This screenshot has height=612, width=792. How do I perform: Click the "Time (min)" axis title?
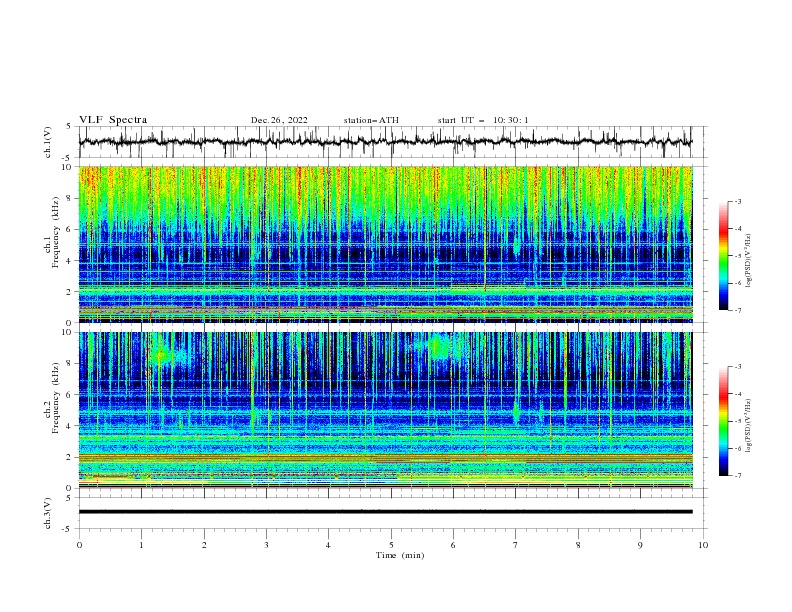click(400, 555)
